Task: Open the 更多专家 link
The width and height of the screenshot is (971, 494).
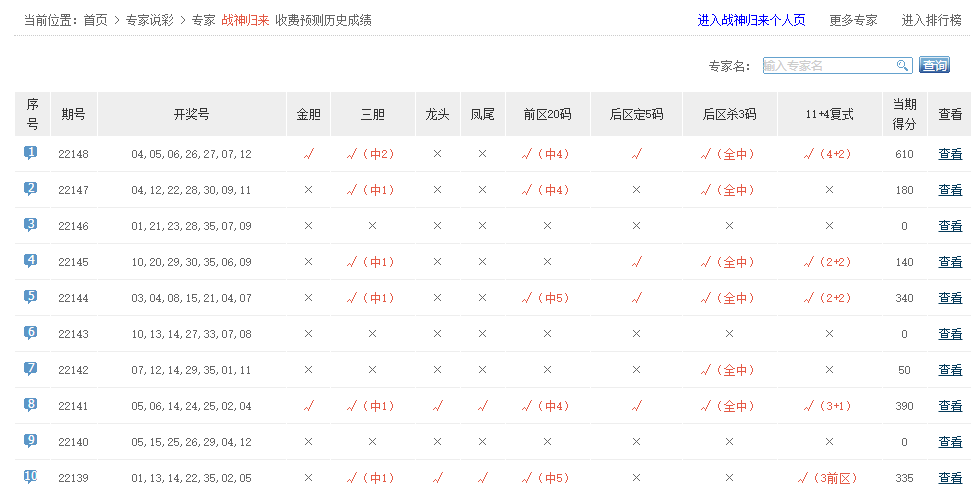Action: (853, 20)
